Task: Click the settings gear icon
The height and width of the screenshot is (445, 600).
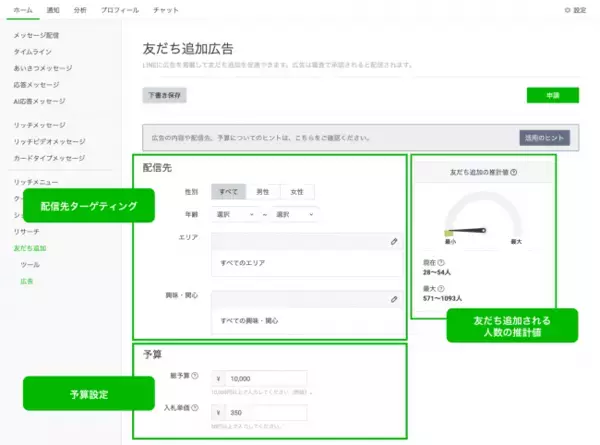Action: (x=567, y=9)
